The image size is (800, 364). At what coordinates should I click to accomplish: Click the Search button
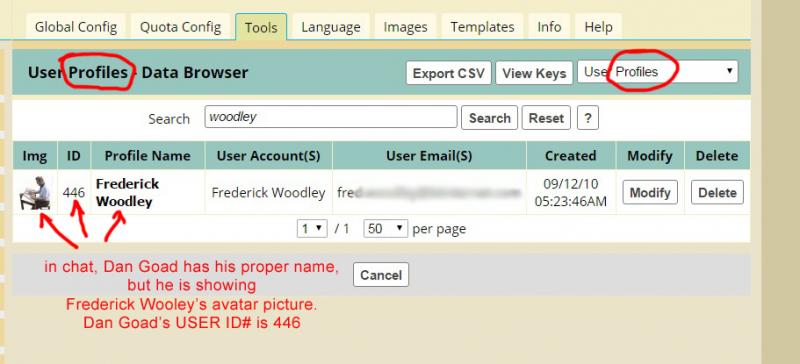tap(489, 118)
